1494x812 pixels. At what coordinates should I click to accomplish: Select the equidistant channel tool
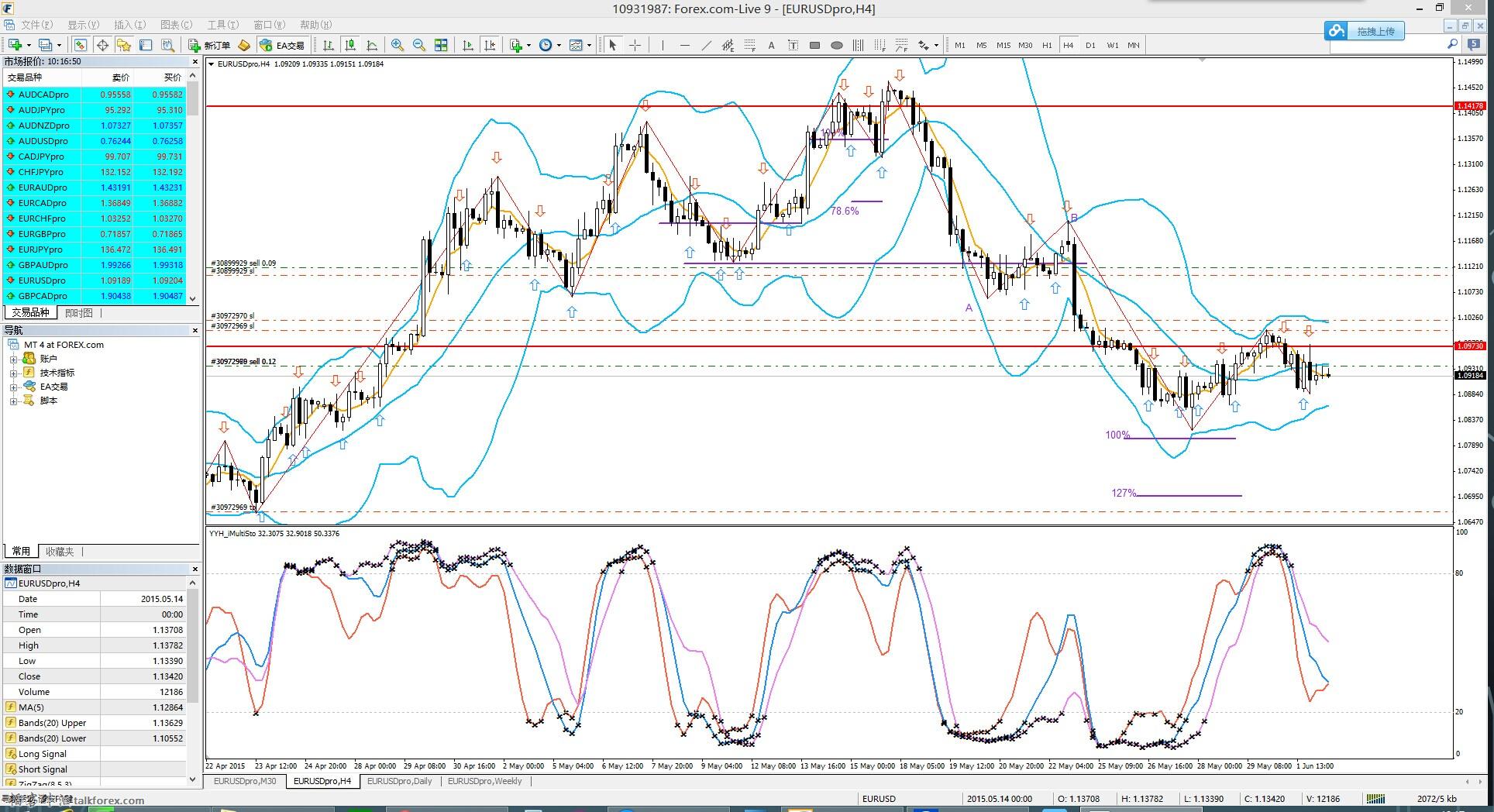pyautogui.click(x=728, y=45)
